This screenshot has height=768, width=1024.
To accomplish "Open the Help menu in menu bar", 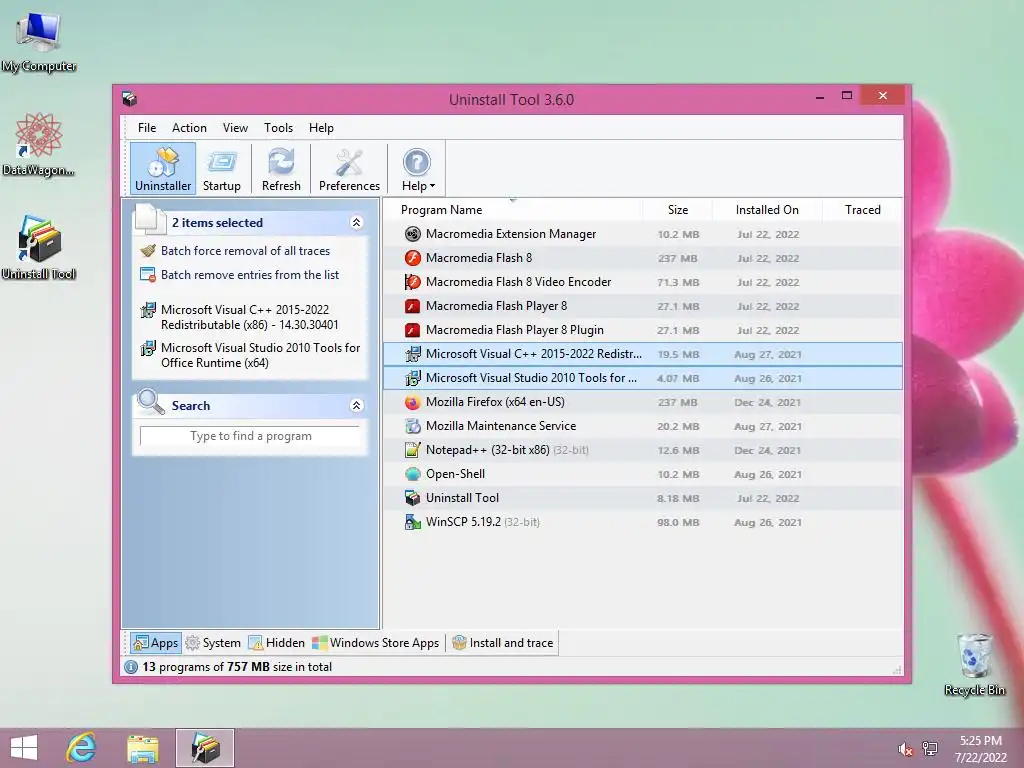I will pos(321,128).
